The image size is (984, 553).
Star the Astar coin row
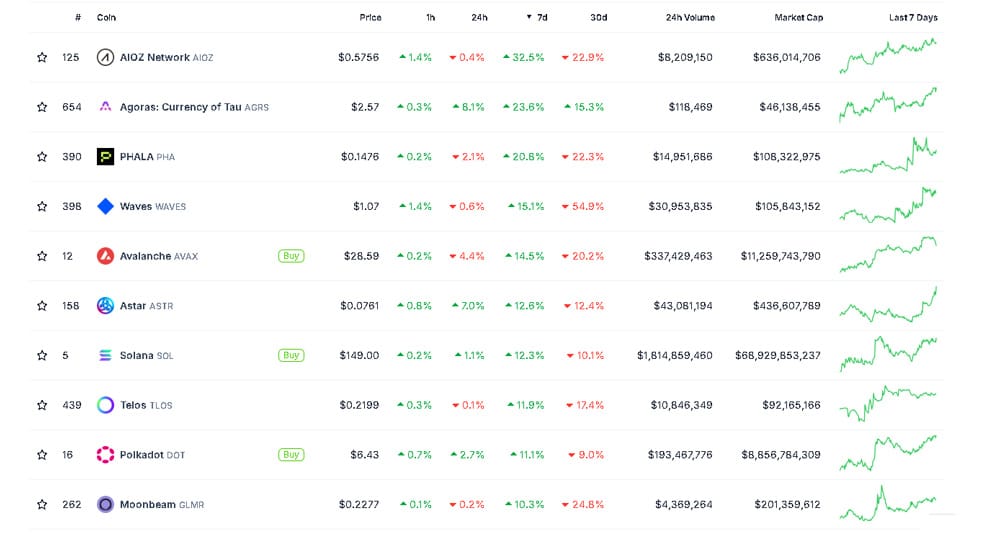point(42,306)
